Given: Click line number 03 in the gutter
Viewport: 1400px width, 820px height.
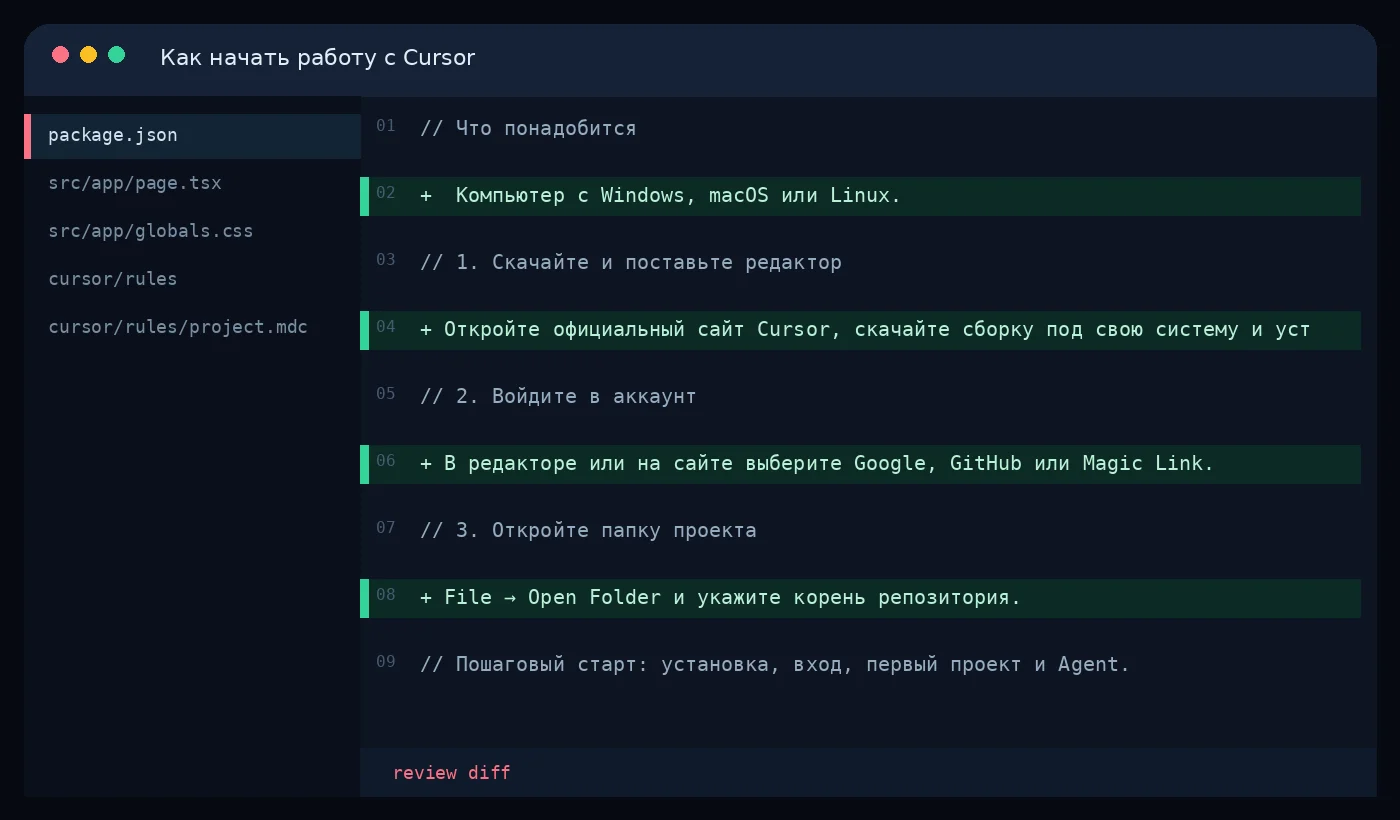Looking at the screenshot, I should 386,260.
